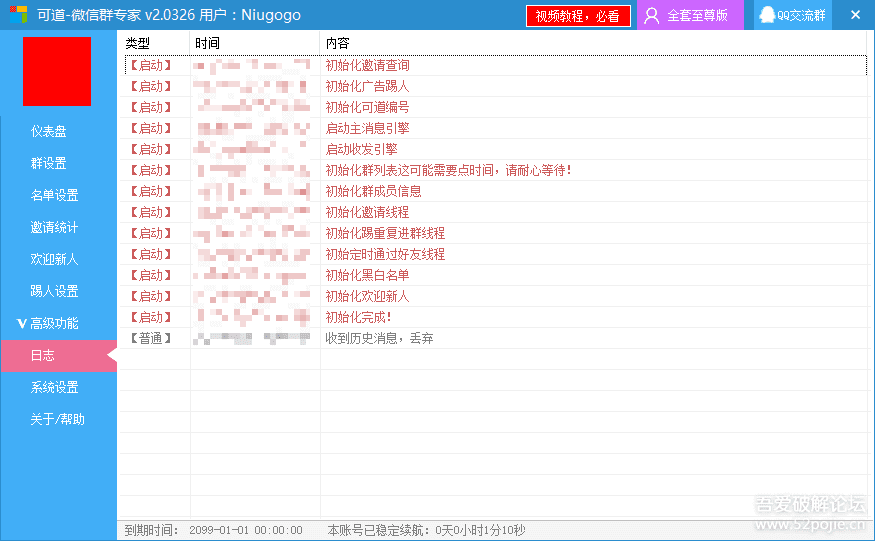Screen dimensions: 875x541
Task: Select the 初始化邀请线程 log row
Action: (x=495, y=212)
